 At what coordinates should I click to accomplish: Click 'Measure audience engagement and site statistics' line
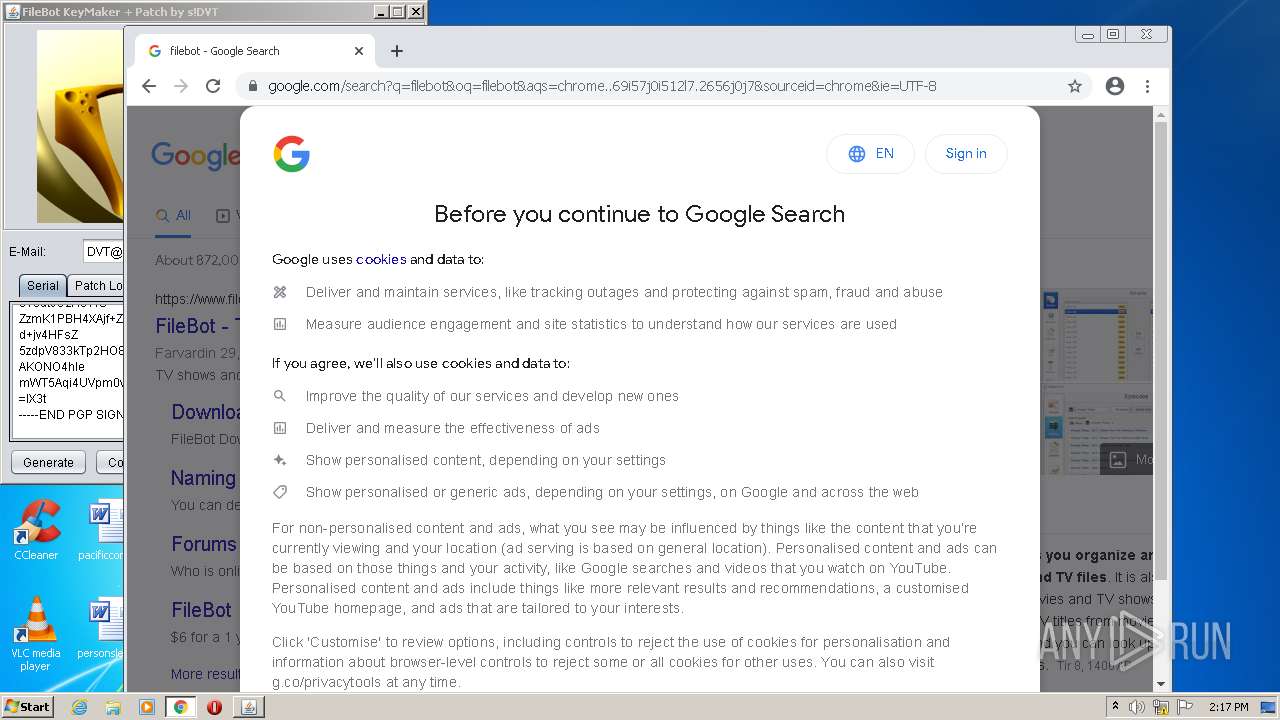[601, 324]
